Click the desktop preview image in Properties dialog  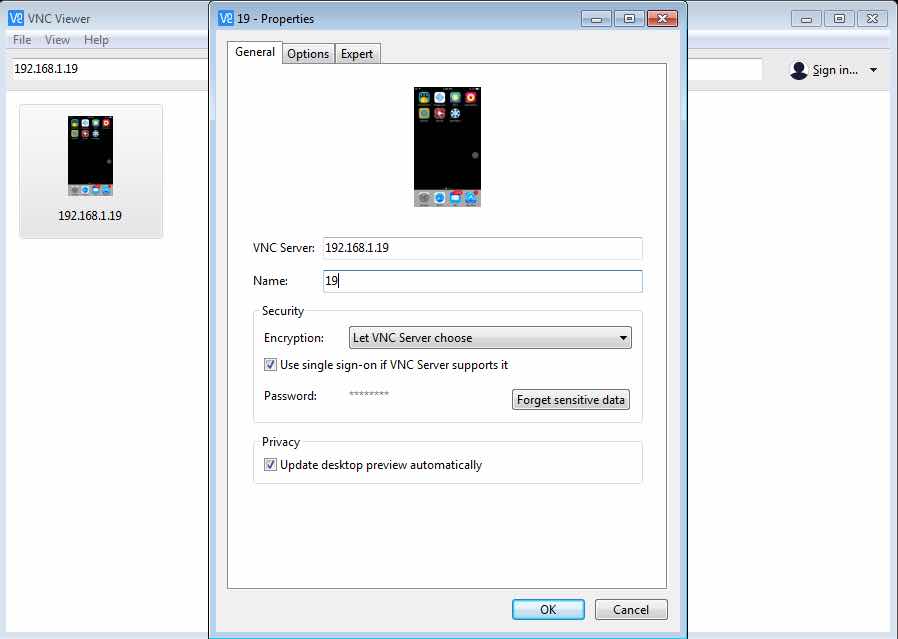tap(447, 147)
